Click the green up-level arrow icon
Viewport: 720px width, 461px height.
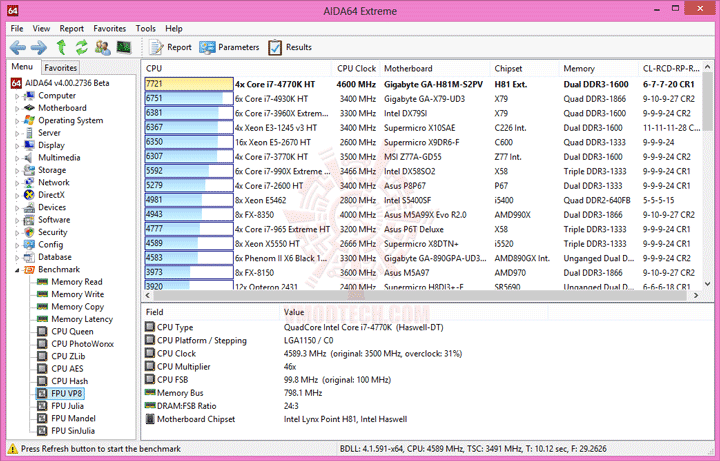click(x=61, y=47)
